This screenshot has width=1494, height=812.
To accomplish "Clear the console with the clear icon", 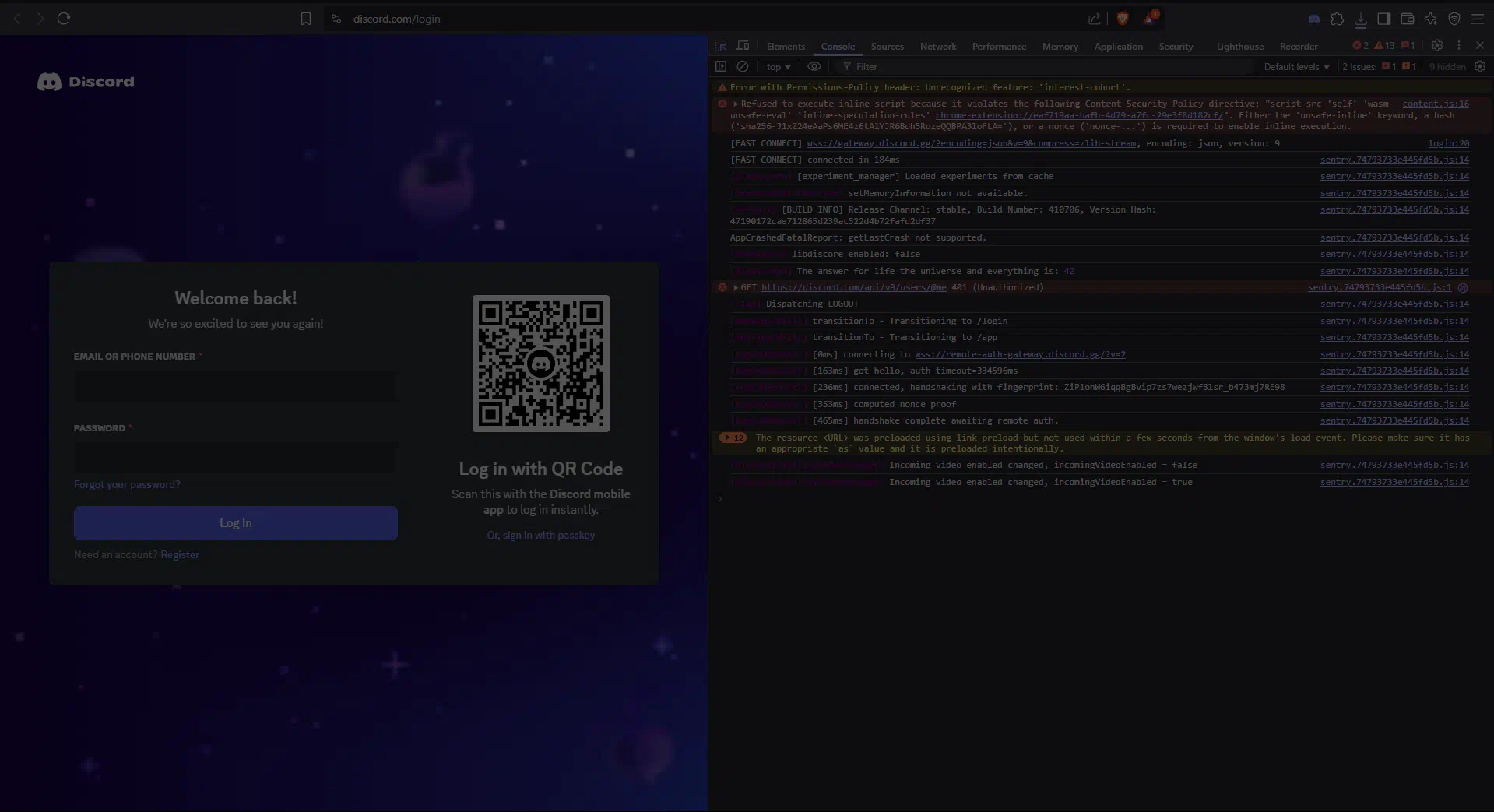I will (x=743, y=67).
